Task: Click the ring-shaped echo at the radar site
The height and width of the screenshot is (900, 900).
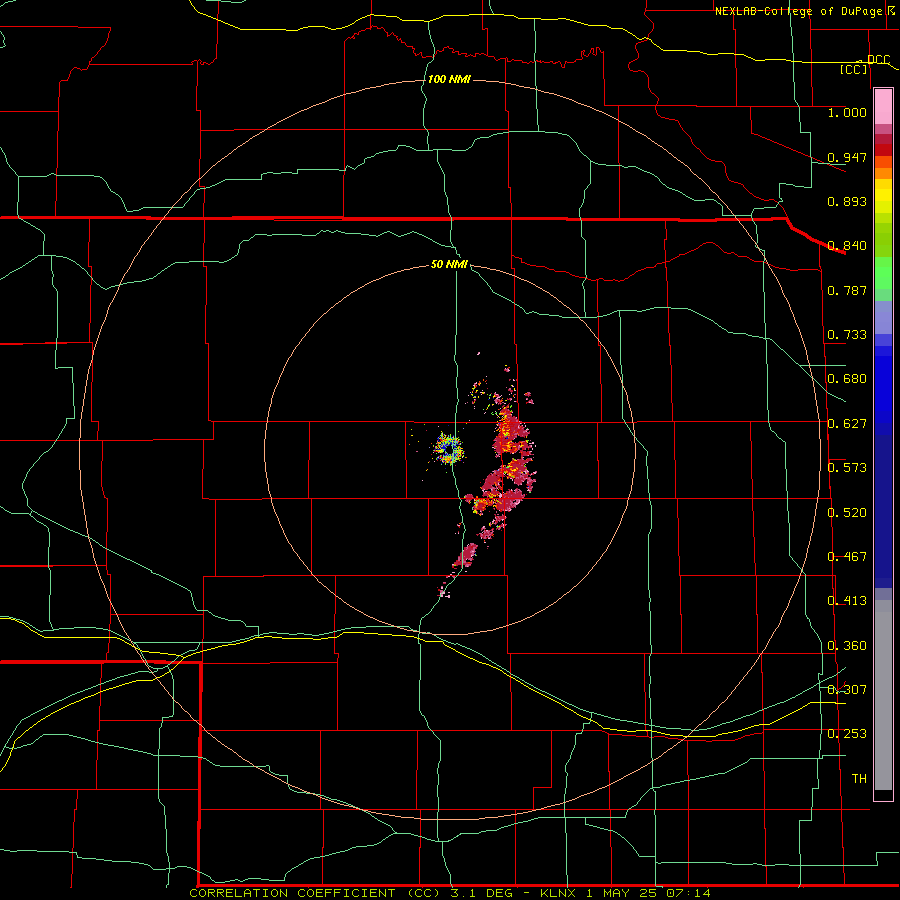Action: pyautogui.click(x=449, y=449)
